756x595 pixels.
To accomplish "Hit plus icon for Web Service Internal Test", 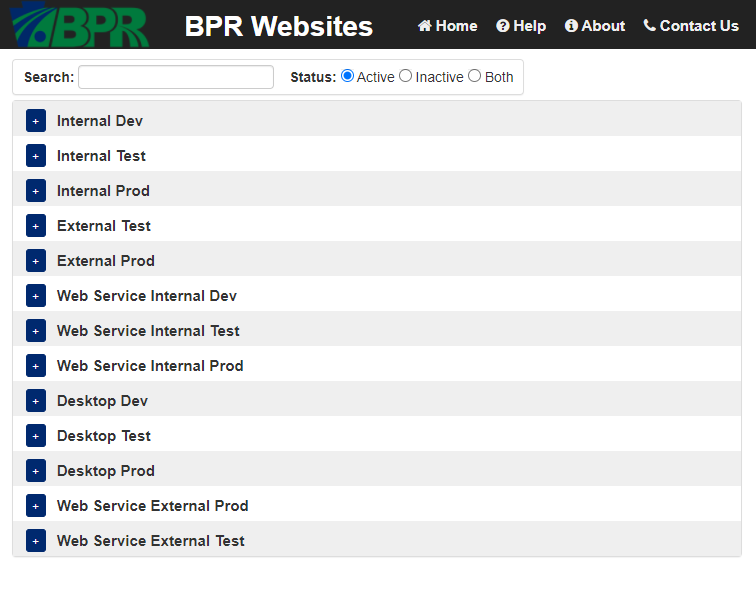I will (36, 331).
